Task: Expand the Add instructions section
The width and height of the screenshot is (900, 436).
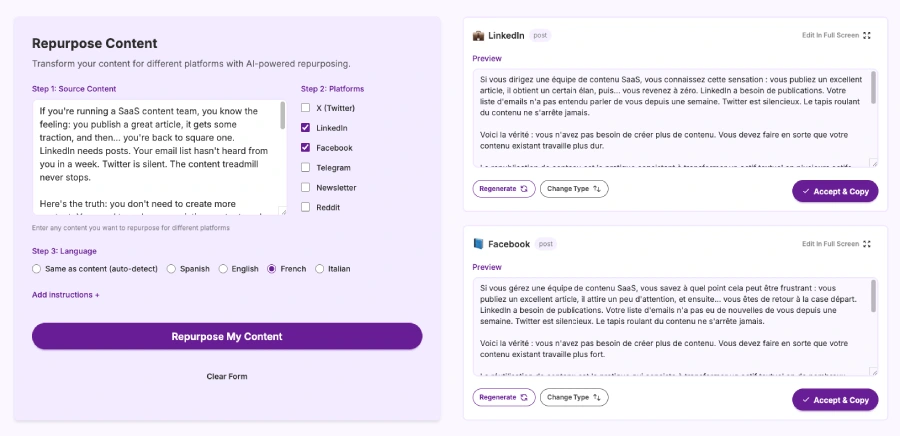Action: (66, 295)
